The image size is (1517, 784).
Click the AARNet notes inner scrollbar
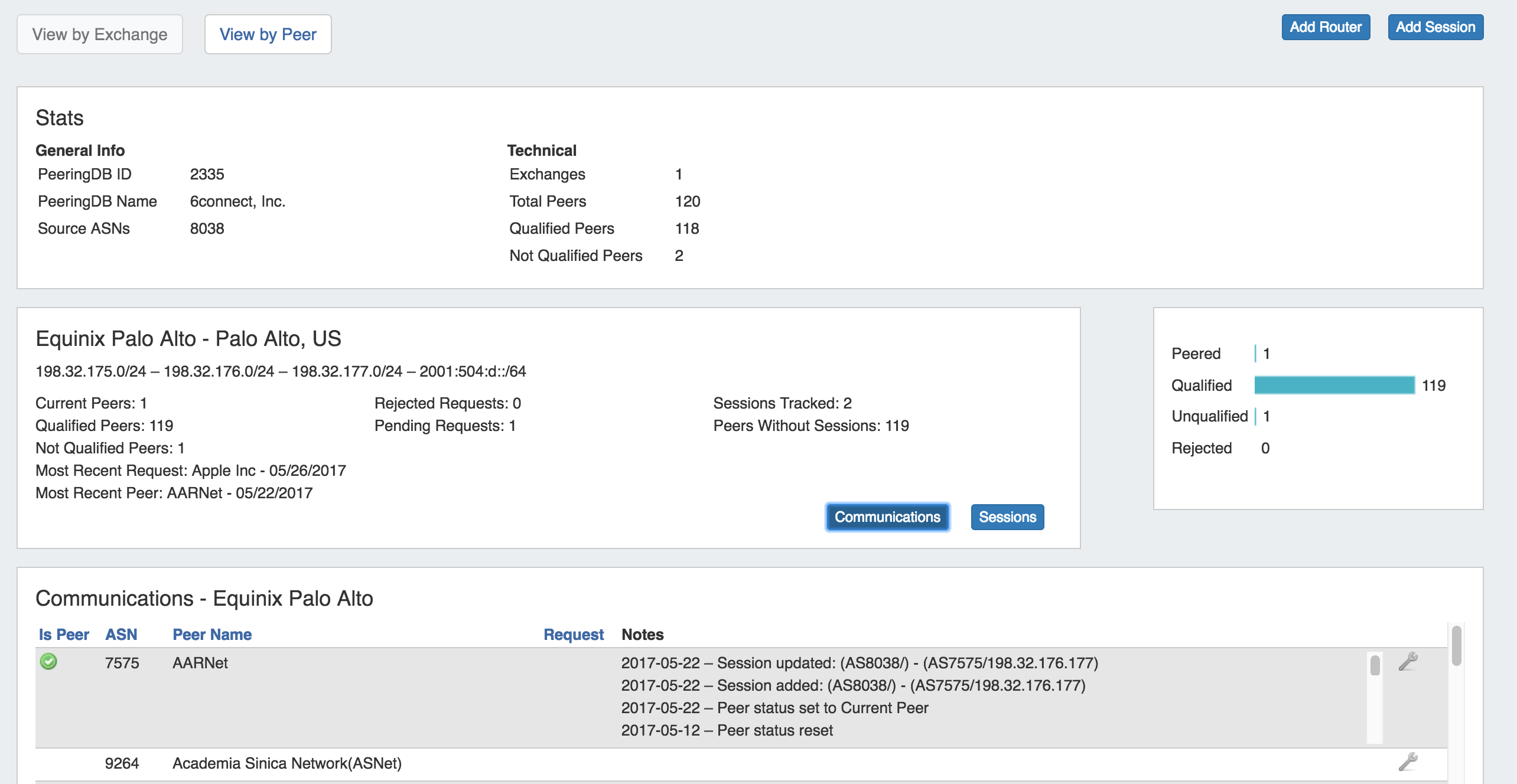coord(1375,666)
